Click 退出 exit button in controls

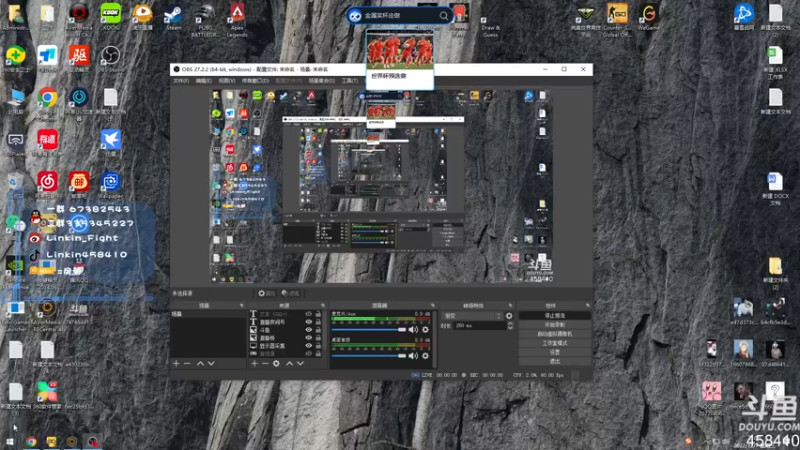coord(555,361)
